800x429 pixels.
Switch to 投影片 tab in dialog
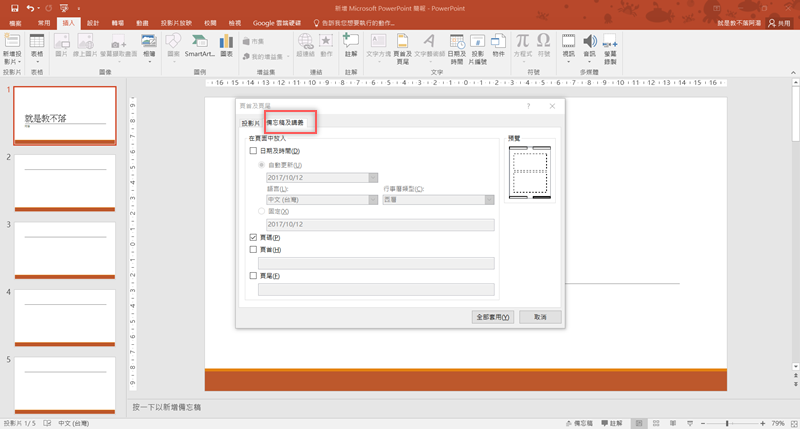click(250, 123)
